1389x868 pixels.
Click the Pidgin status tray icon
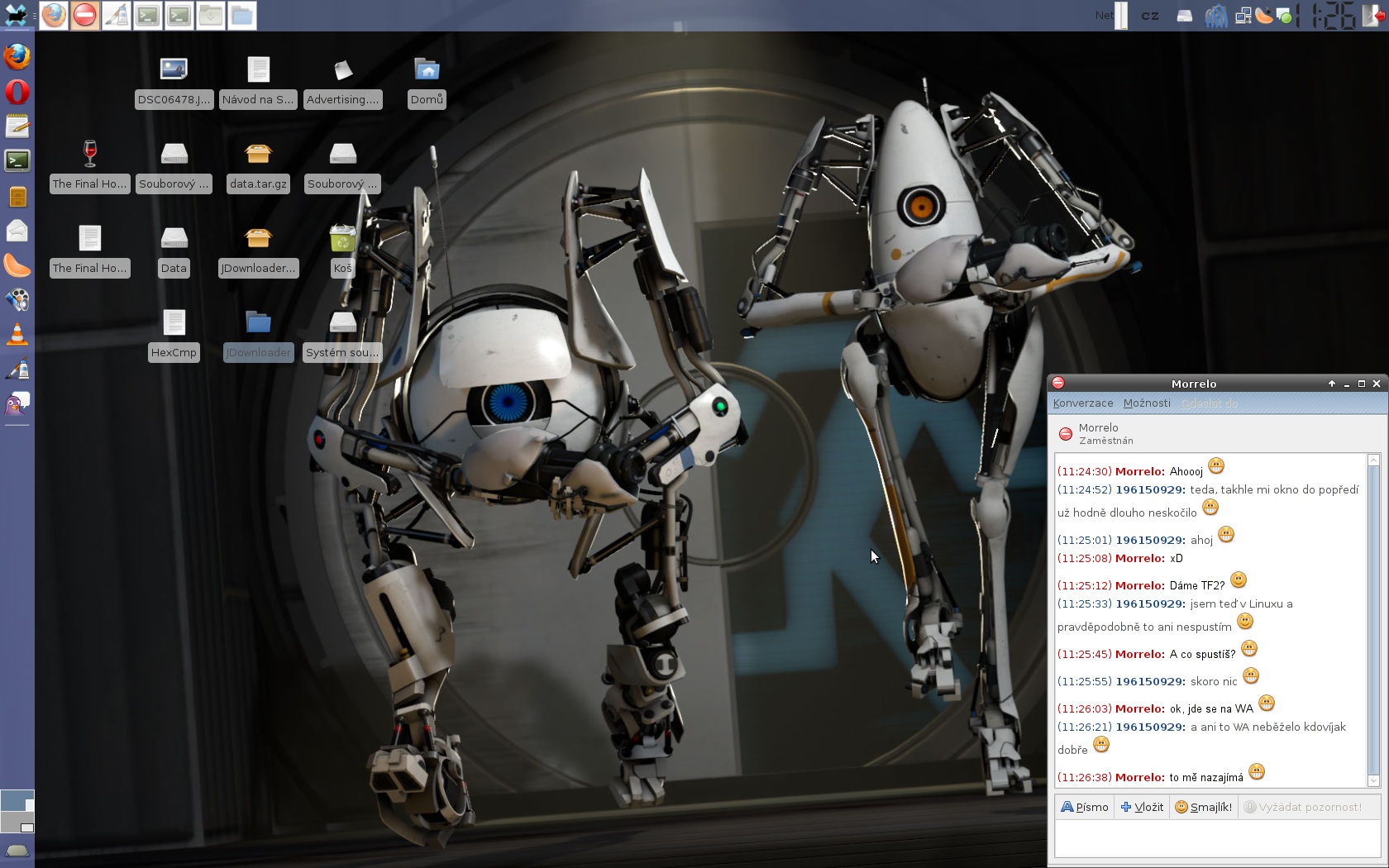click(1284, 16)
